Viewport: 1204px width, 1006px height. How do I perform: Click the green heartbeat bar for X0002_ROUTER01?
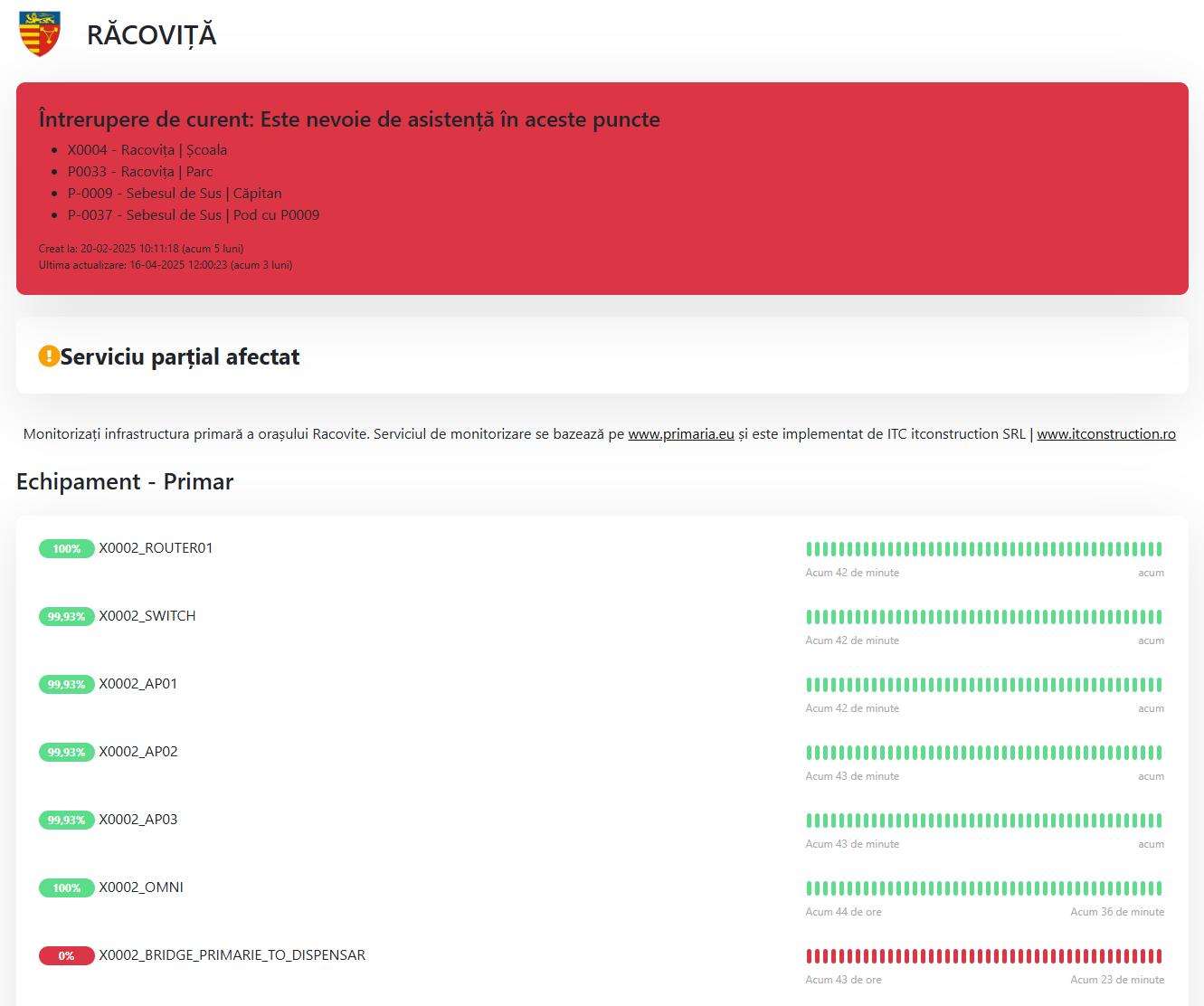pyautogui.click(x=984, y=549)
